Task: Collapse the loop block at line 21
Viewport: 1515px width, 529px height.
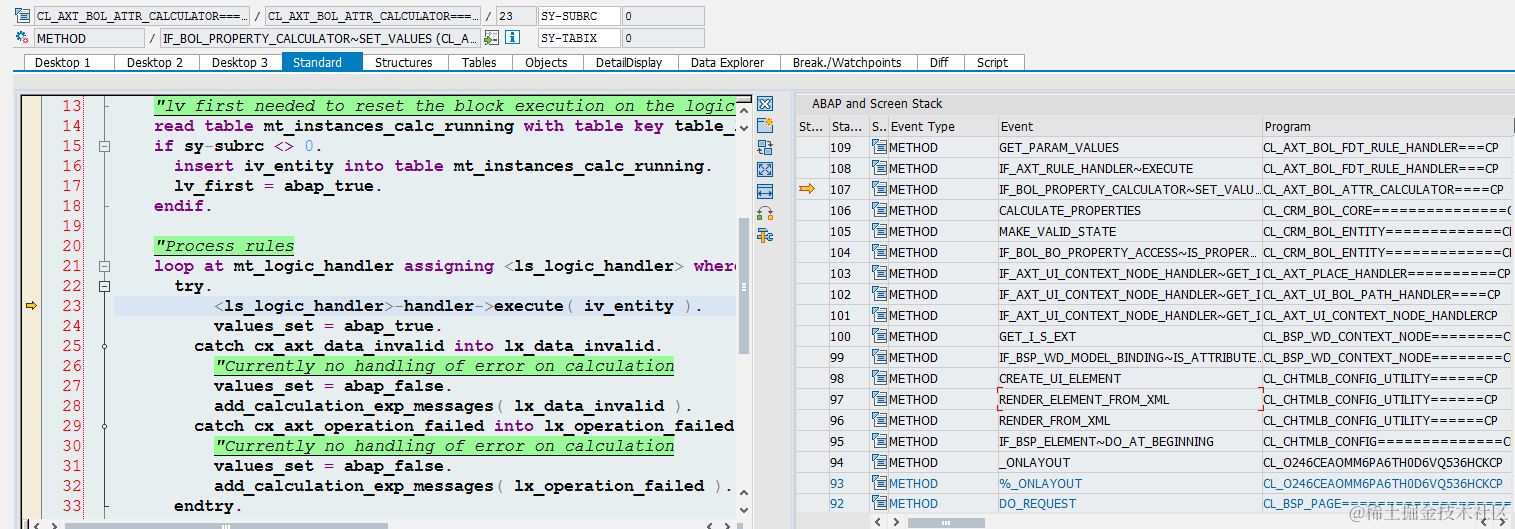Action: [104, 266]
